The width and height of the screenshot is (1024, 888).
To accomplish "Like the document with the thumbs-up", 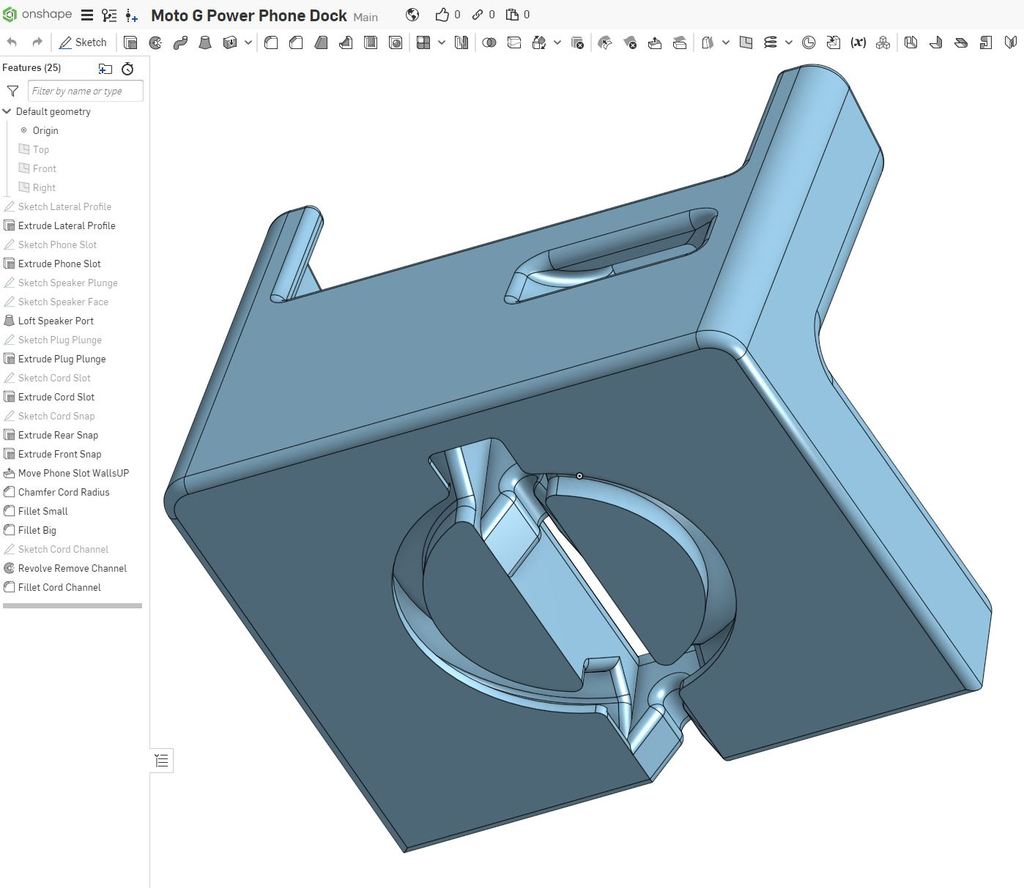I will coord(443,15).
